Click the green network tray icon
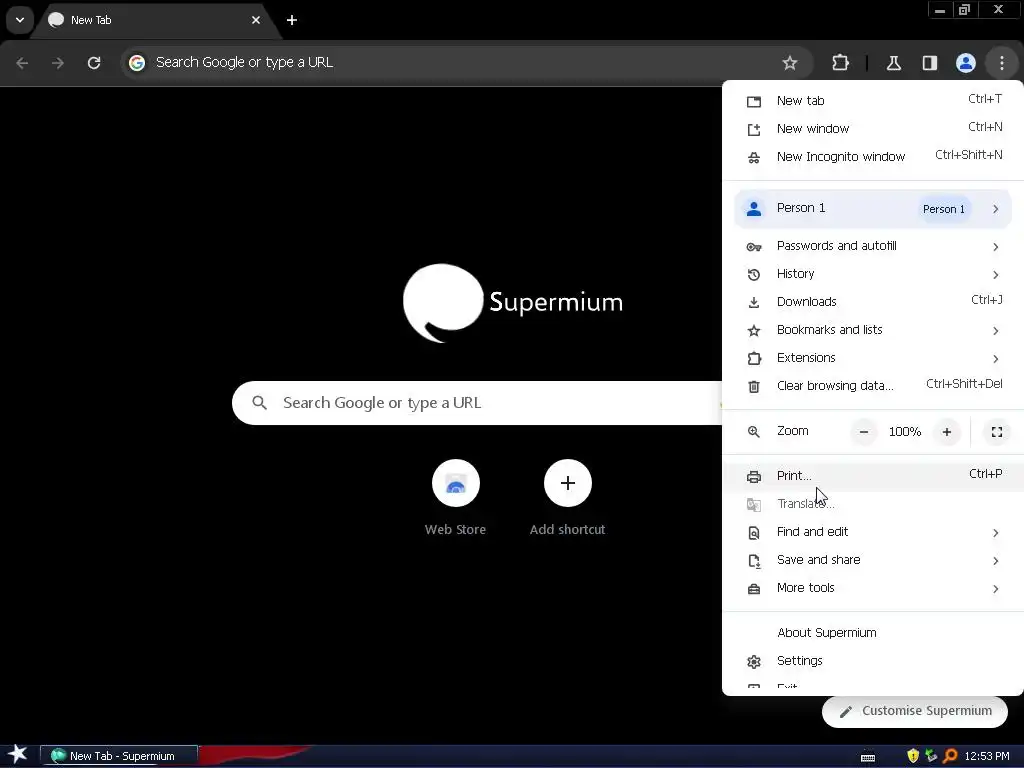 pyautogui.click(x=931, y=756)
